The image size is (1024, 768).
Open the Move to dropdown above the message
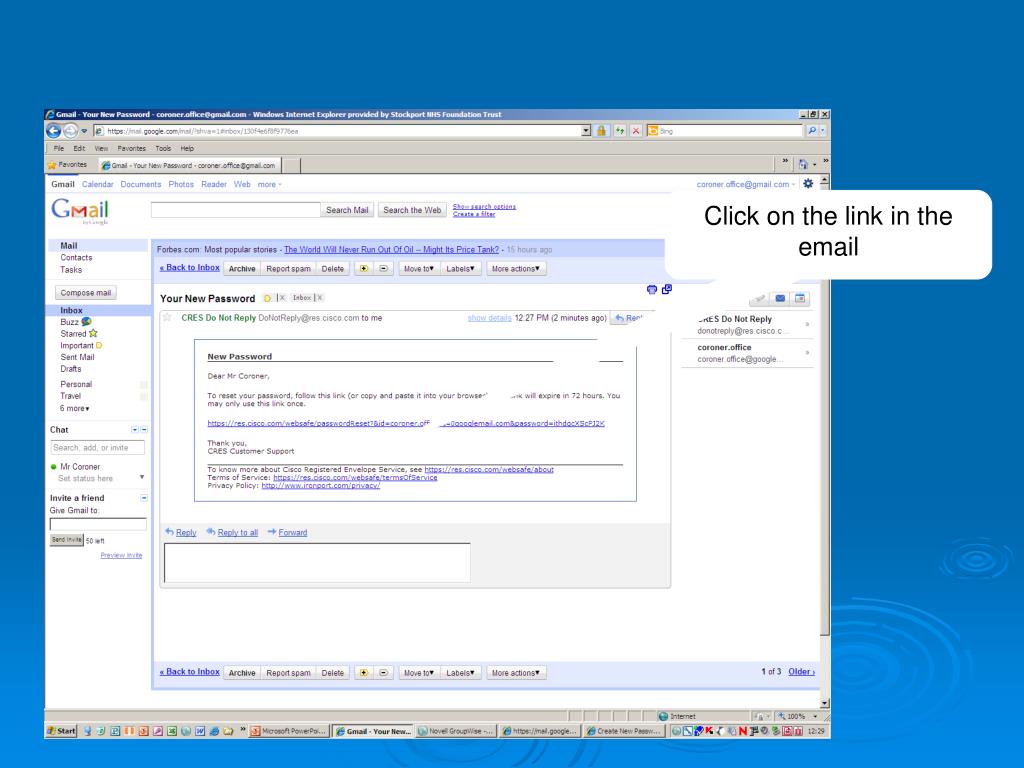click(x=419, y=268)
